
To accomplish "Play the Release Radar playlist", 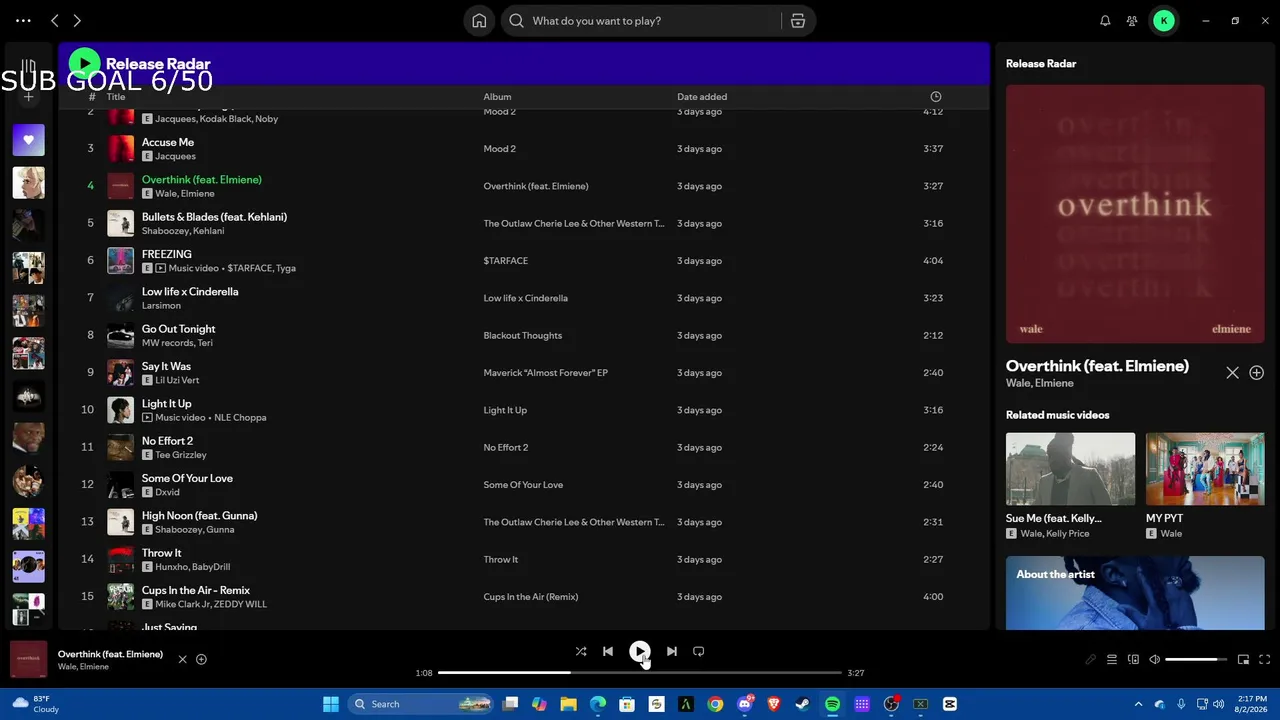I will pyautogui.click(x=84, y=64).
